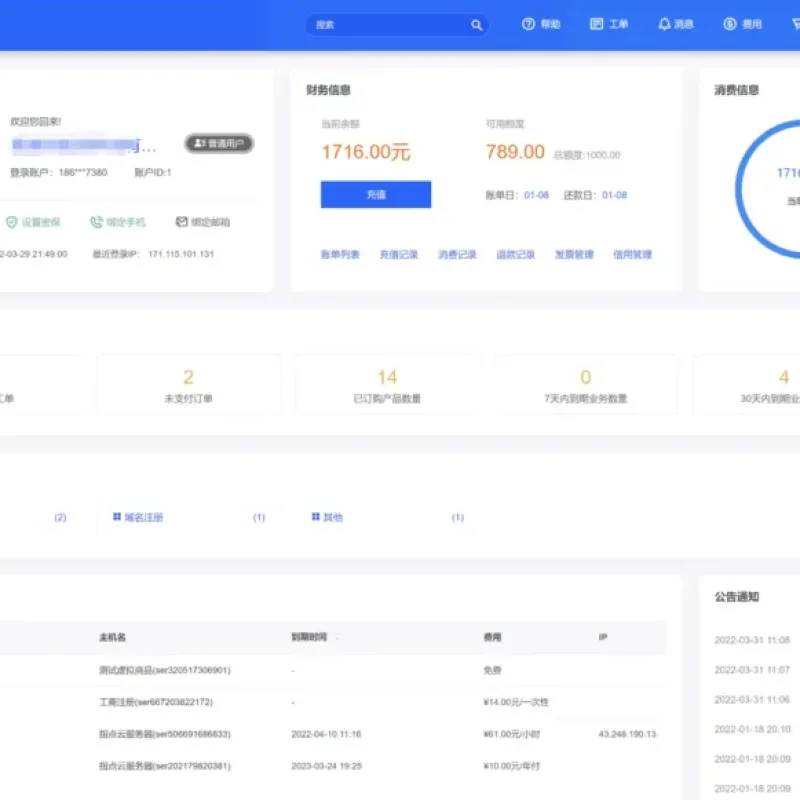Screen dimensions: 800x800
Task: Click the phone icon beside 绑定手机
Action: [x=96, y=222]
